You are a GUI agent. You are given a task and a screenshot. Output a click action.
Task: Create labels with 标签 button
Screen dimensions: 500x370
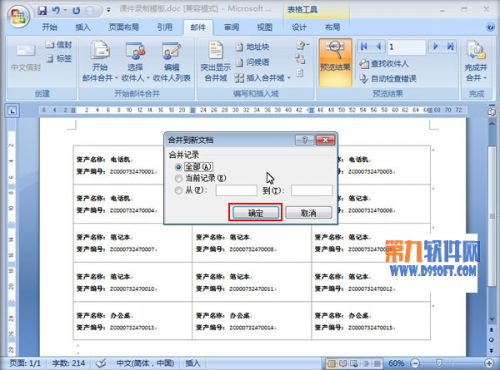click(x=59, y=59)
